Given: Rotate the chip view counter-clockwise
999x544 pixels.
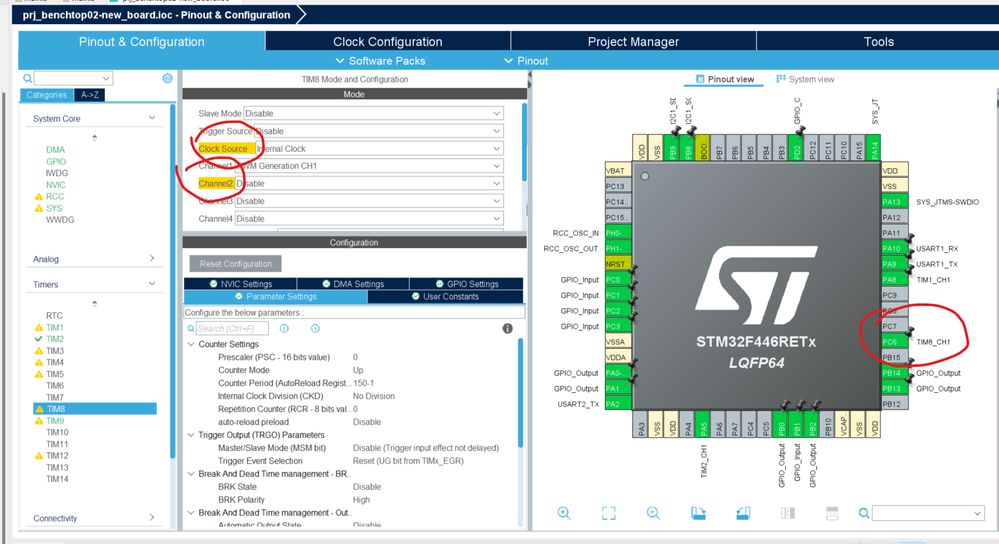Looking at the screenshot, I should pos(743,513).
